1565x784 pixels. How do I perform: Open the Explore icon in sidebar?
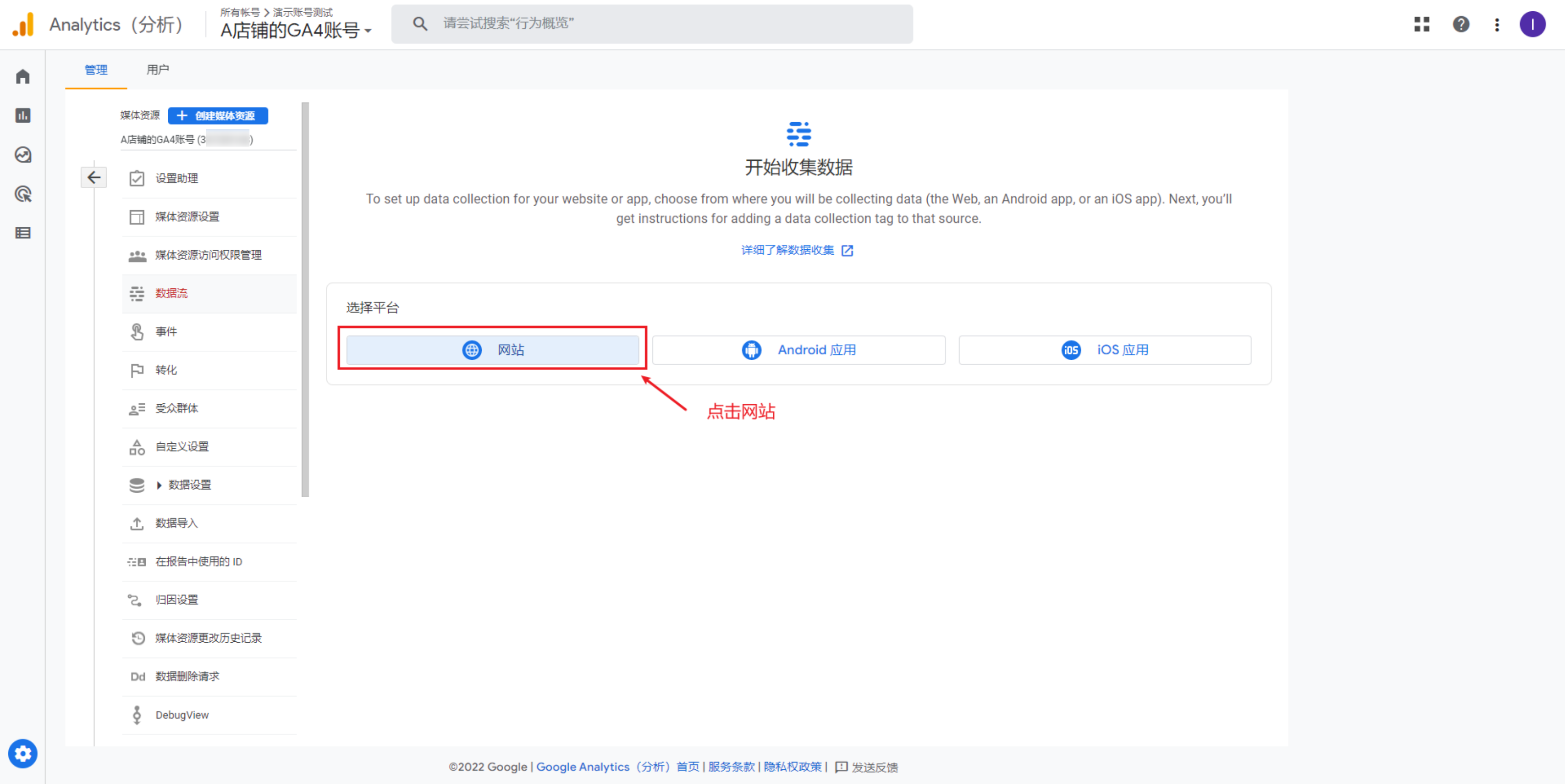(x=22, y=155)
